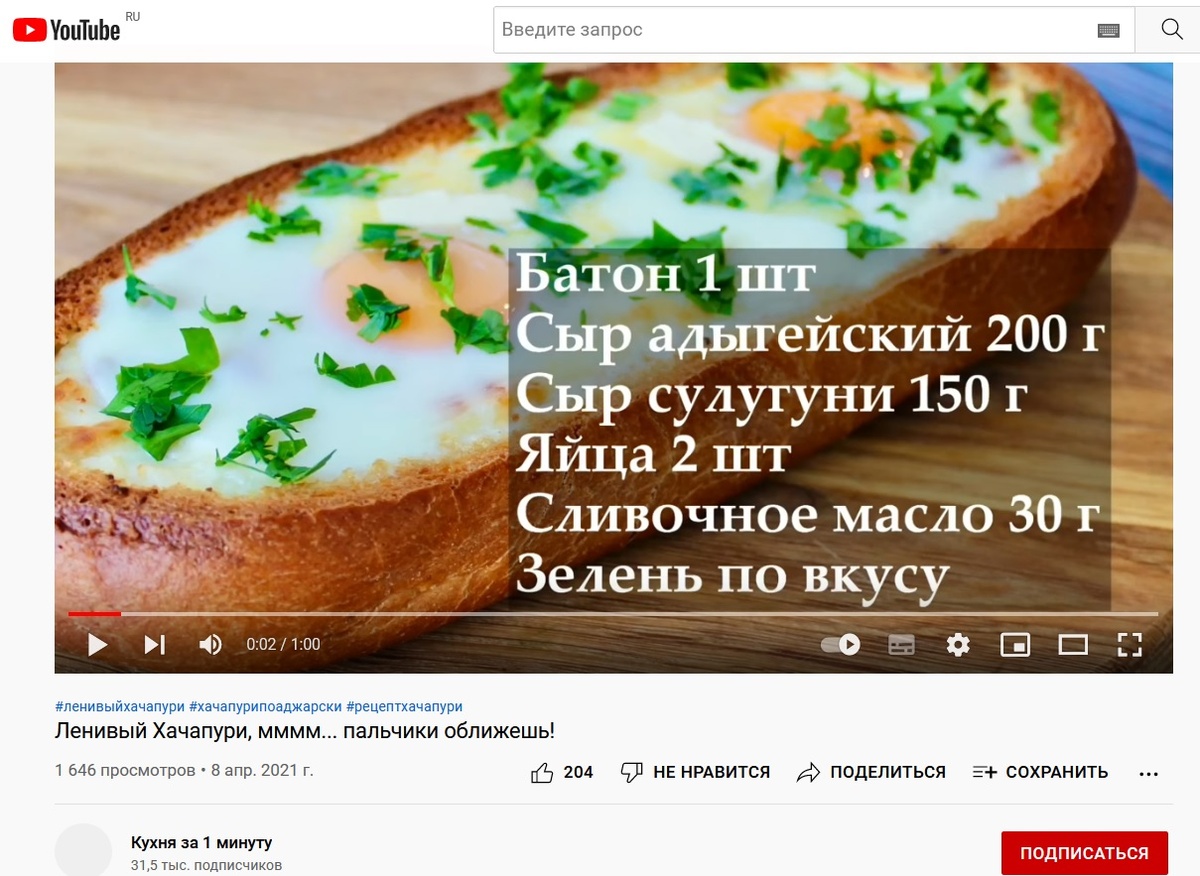Like the video with thumbs up
Viewport: 1200px width, 876px height.
click(x=564, y=772)
